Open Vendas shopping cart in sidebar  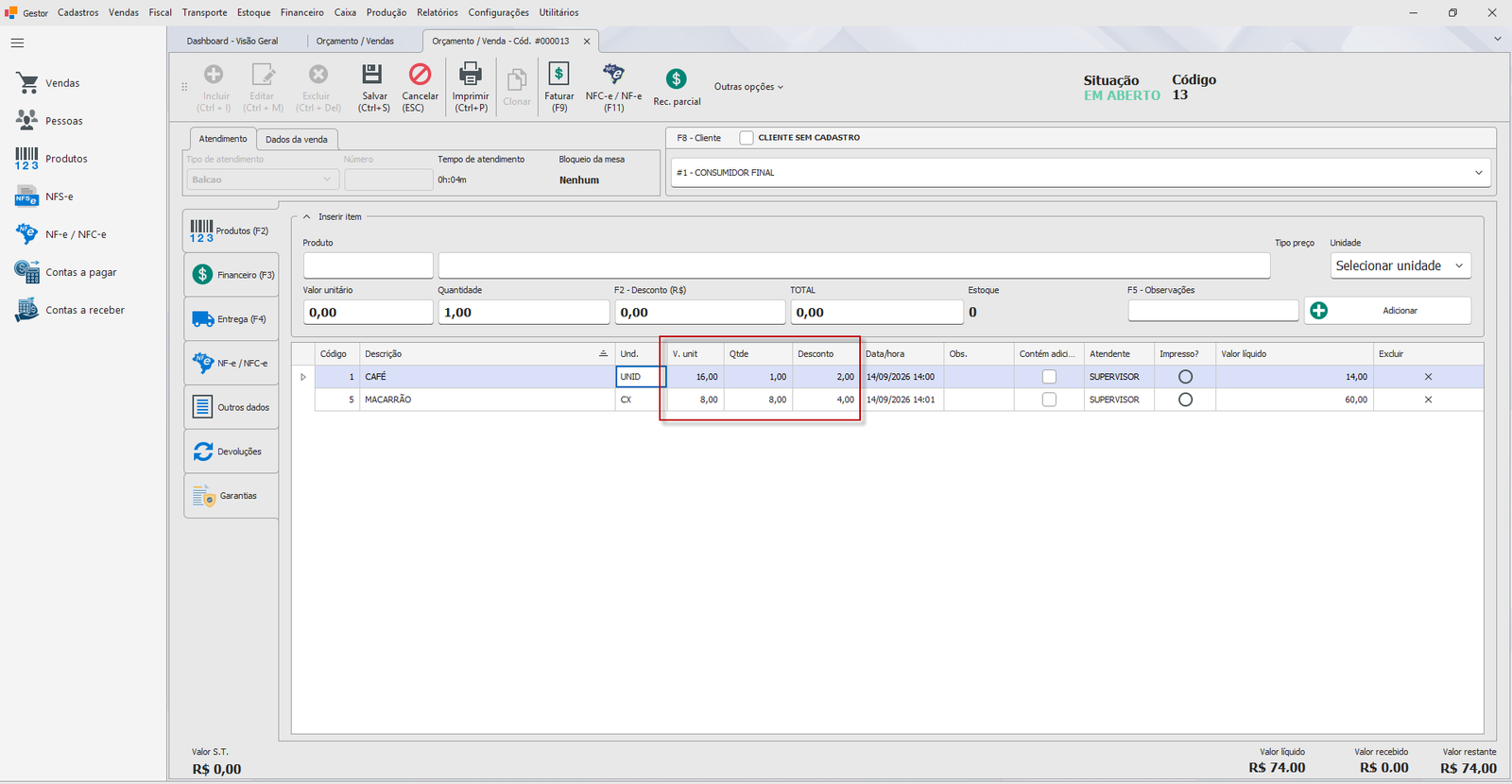tap(47, 83)
